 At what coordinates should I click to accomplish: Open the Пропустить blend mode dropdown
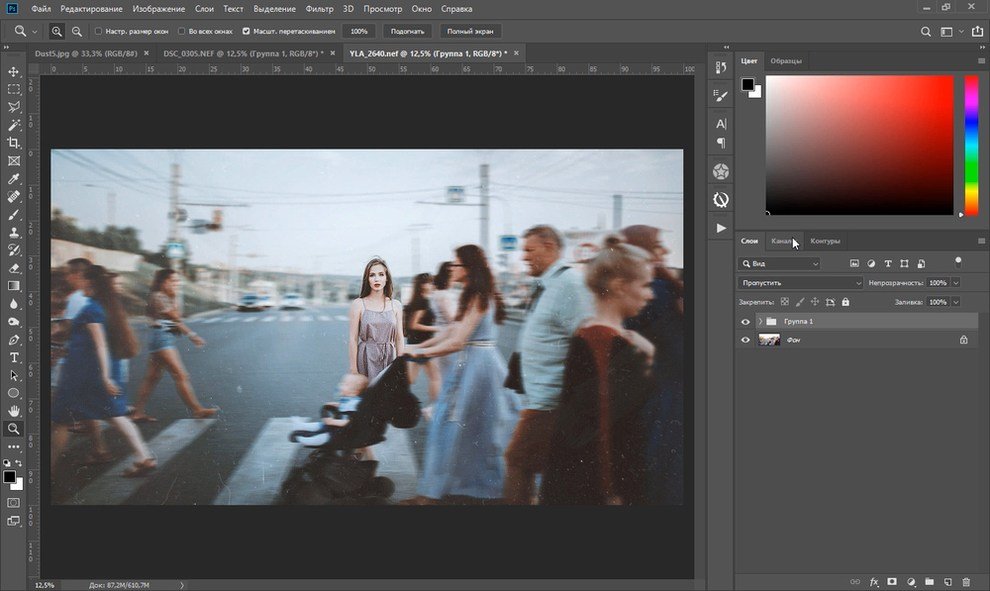(x=800, y=283)
